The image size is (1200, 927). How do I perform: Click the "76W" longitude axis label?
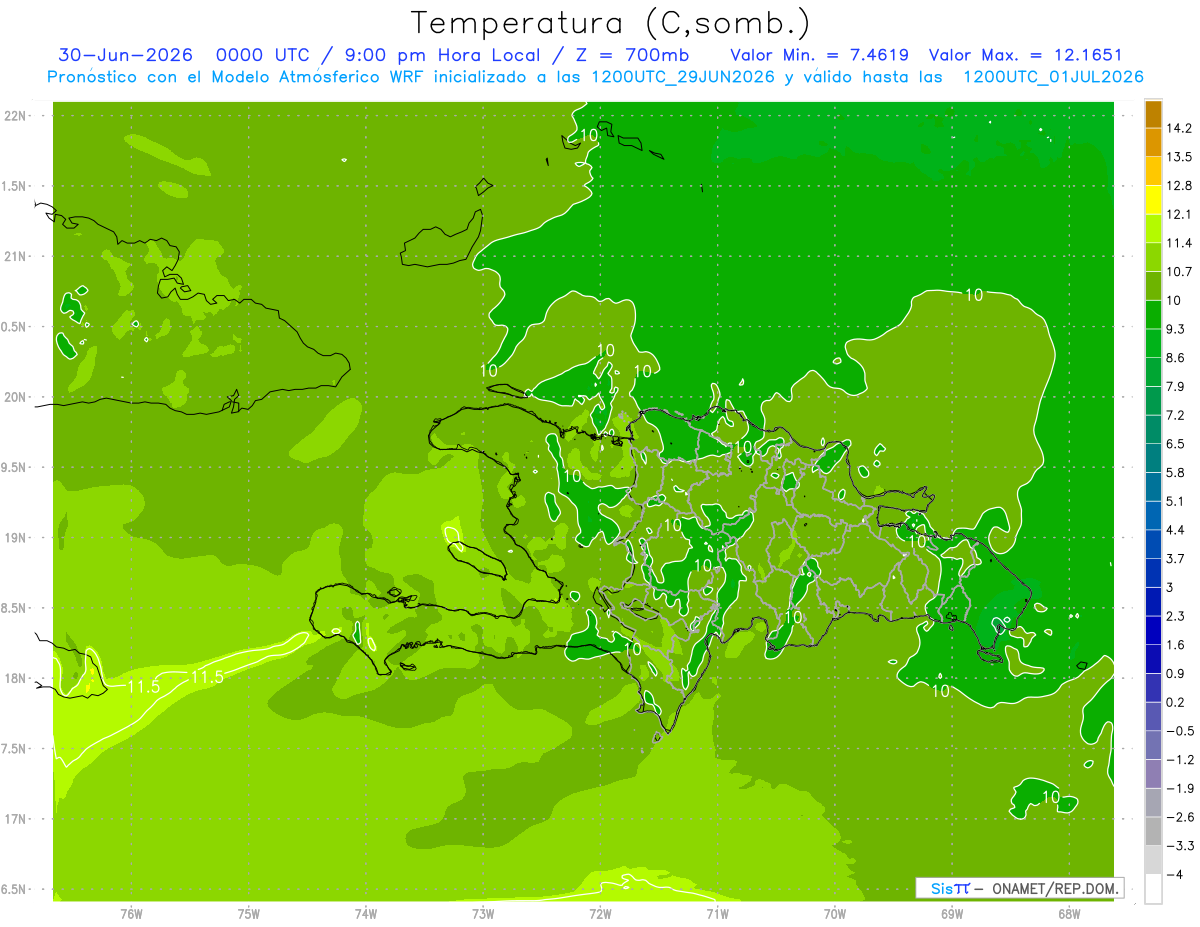pyautogui.click(x=131, y=914)
